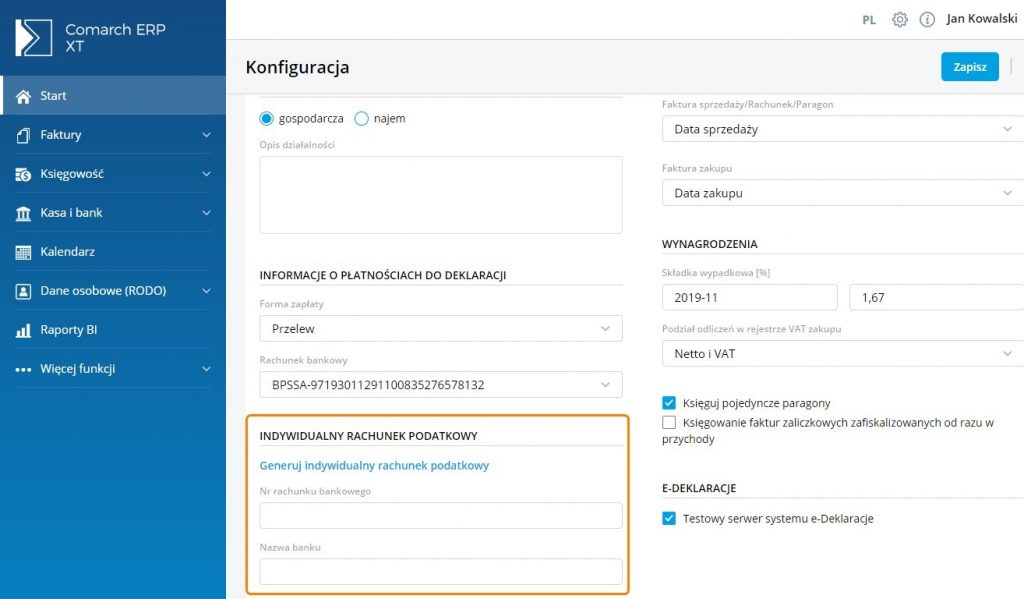The width and height of the screenshot is (1024, 599).
Task: Click the Nr rachunku bankowego field
Action: [440, 515]
